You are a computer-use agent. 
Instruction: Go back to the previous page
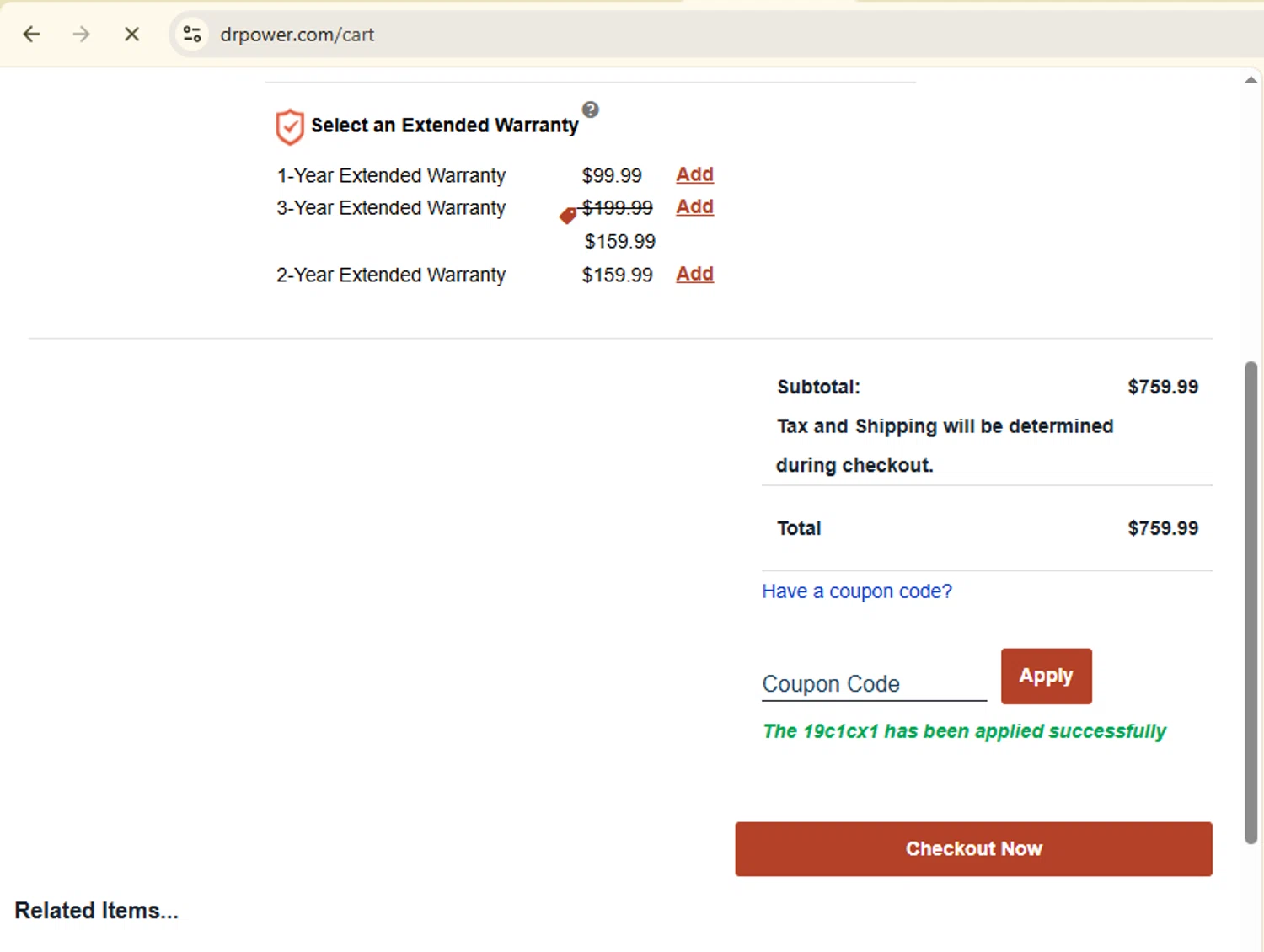pos(32,35)
